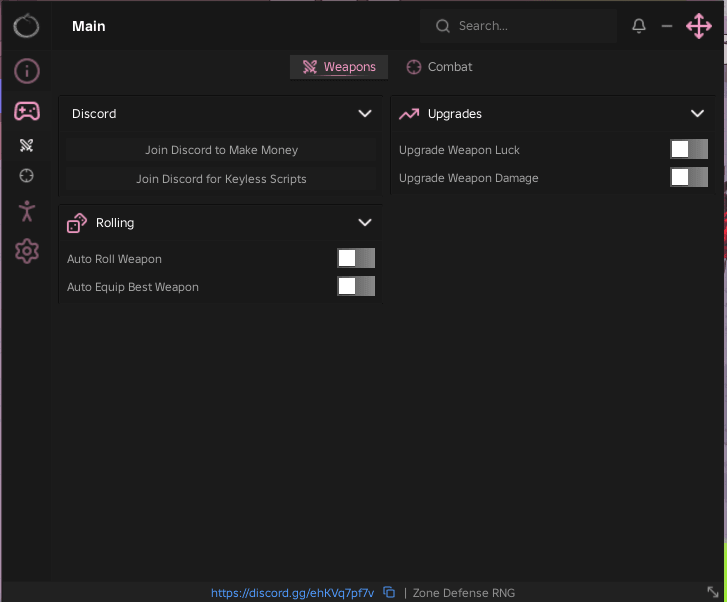Image resolution: width=727 pixels, height=602 pixels.
Task: Switch to the Combat tab
Action: tap(440, 67)
